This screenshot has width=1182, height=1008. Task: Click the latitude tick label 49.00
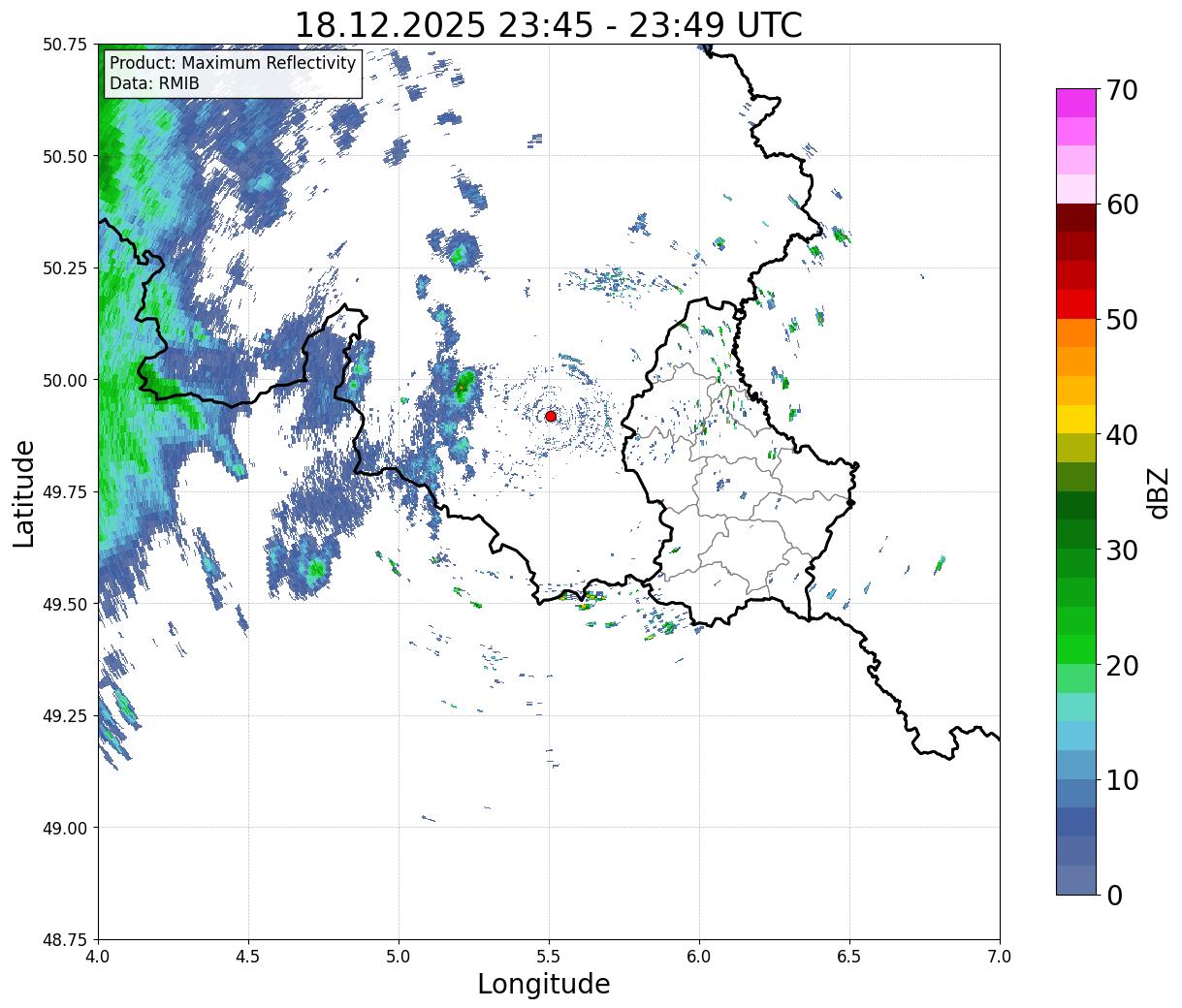[x=65, y=828]
